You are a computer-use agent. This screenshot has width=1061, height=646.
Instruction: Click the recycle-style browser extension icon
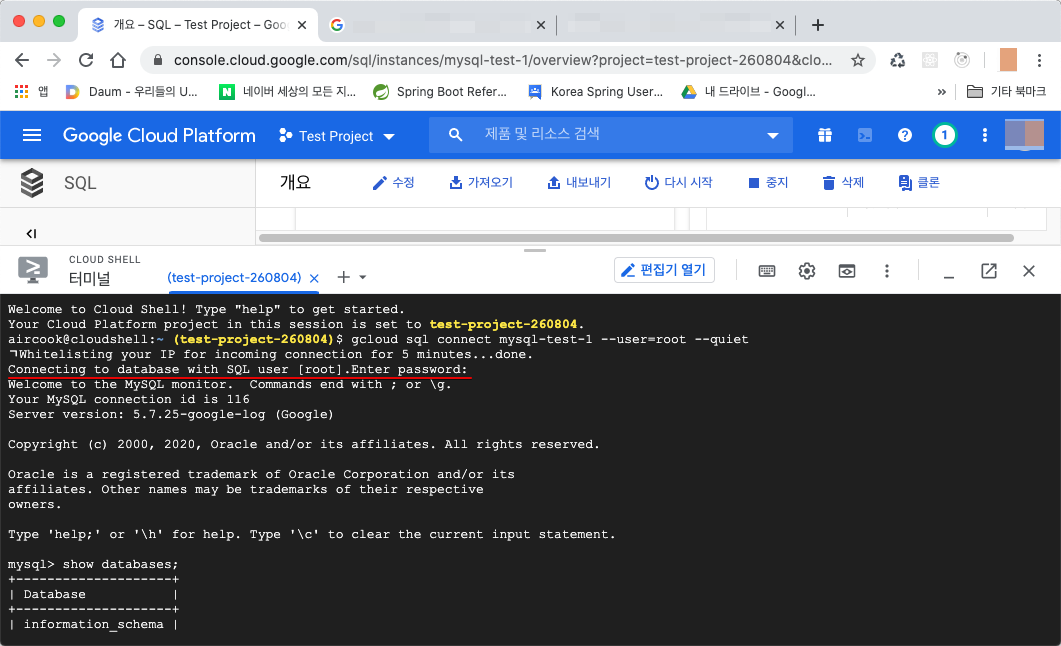point(898,60)
